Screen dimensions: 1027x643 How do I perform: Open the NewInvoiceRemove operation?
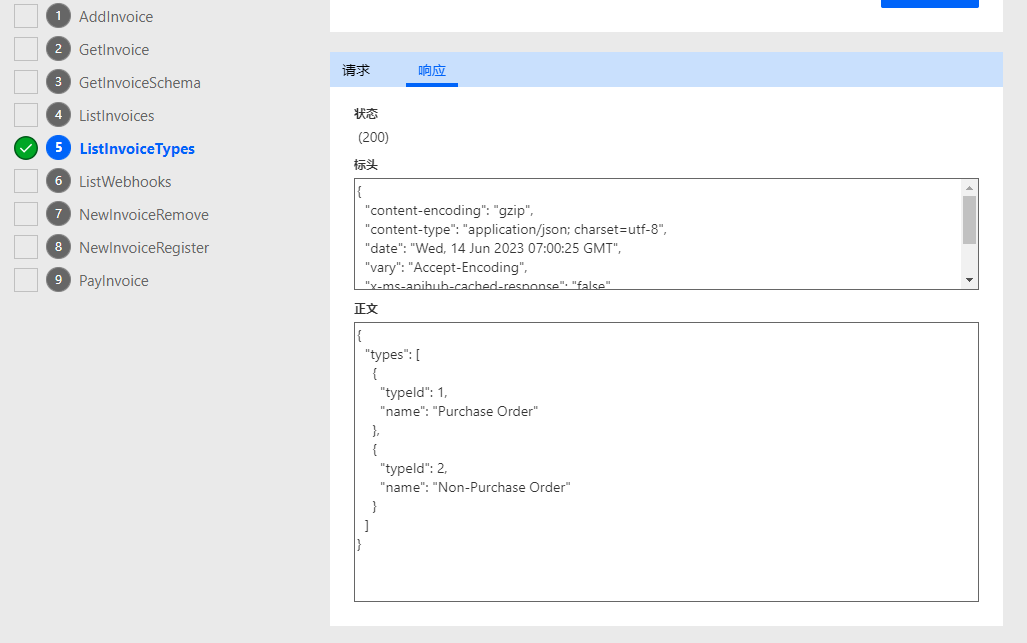(143, 215)
